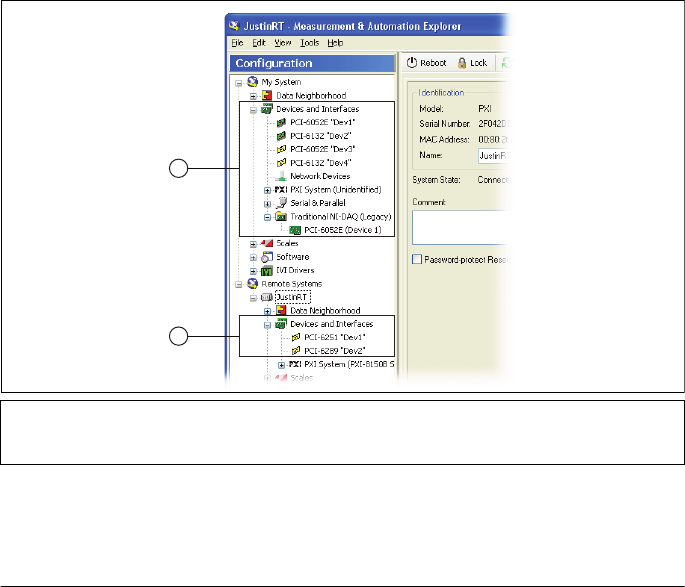Click the power icon next to Reboot

point(412,63)
